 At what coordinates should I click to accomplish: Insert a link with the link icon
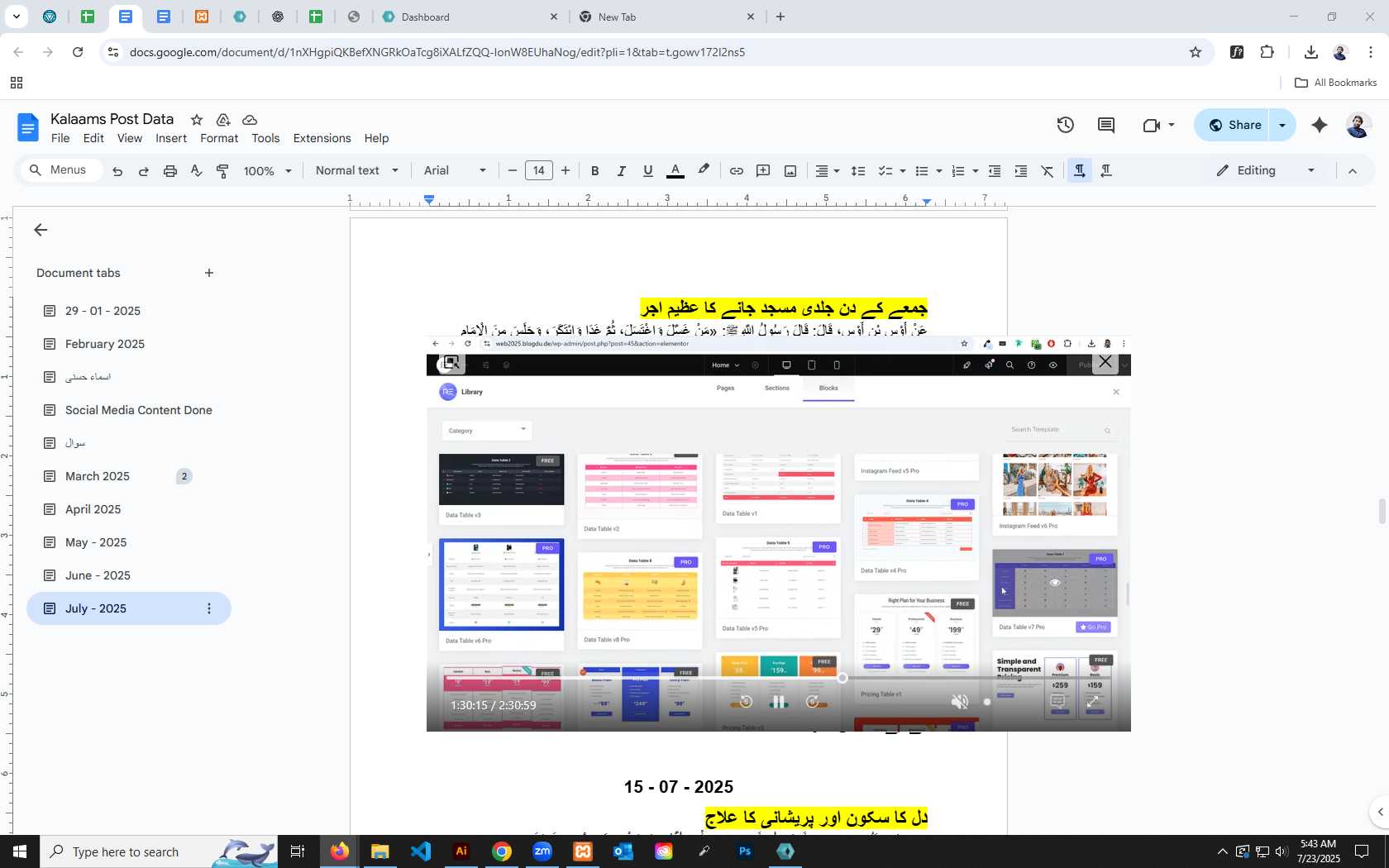pos(736,171)
